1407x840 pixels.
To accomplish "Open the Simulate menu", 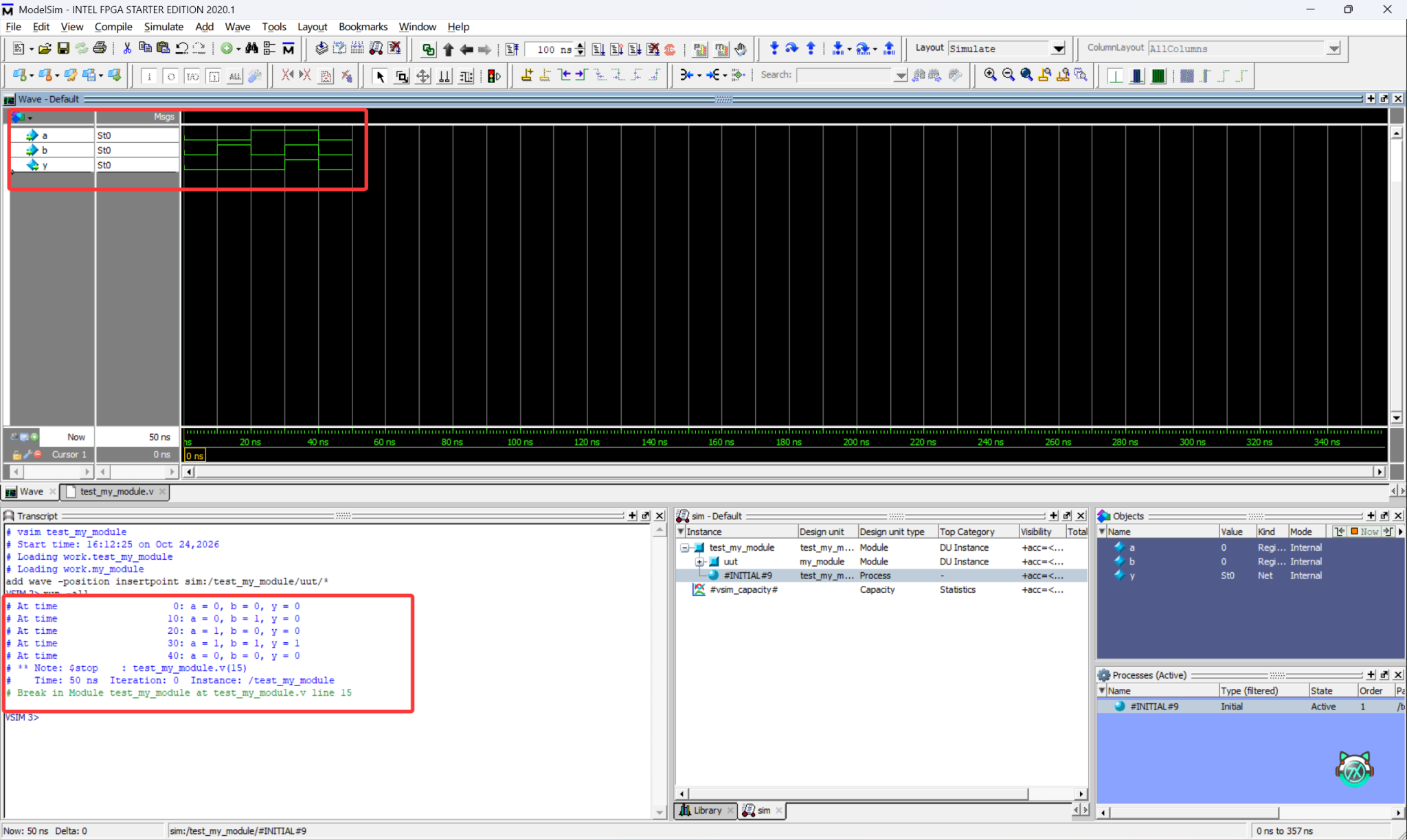I will coord(164,27).
